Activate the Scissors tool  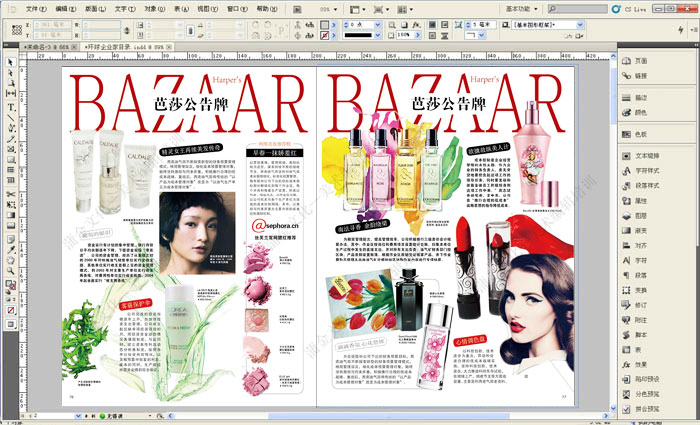click(x=11, y=194)
